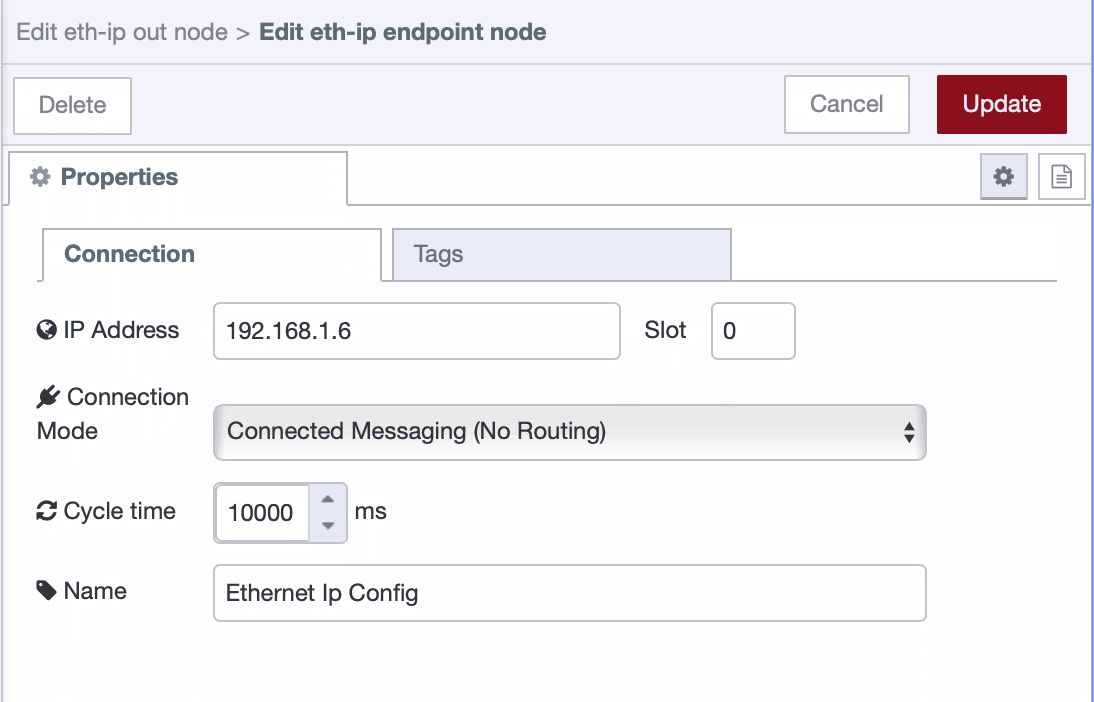This screenshot has height=702, width=1094.
Task: Select the Connection tab
Action: (130, 254)
